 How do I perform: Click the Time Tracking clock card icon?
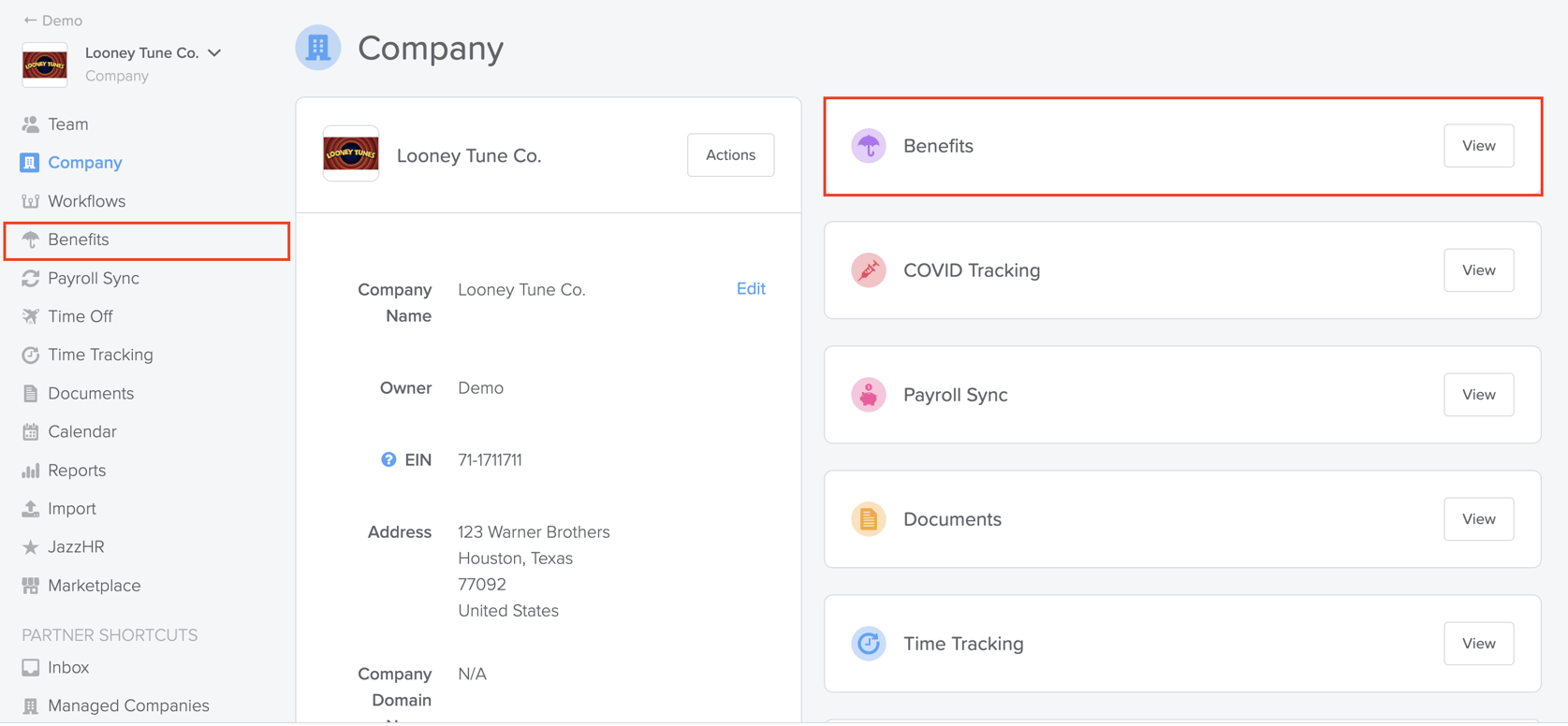click(x=869, y=644)
